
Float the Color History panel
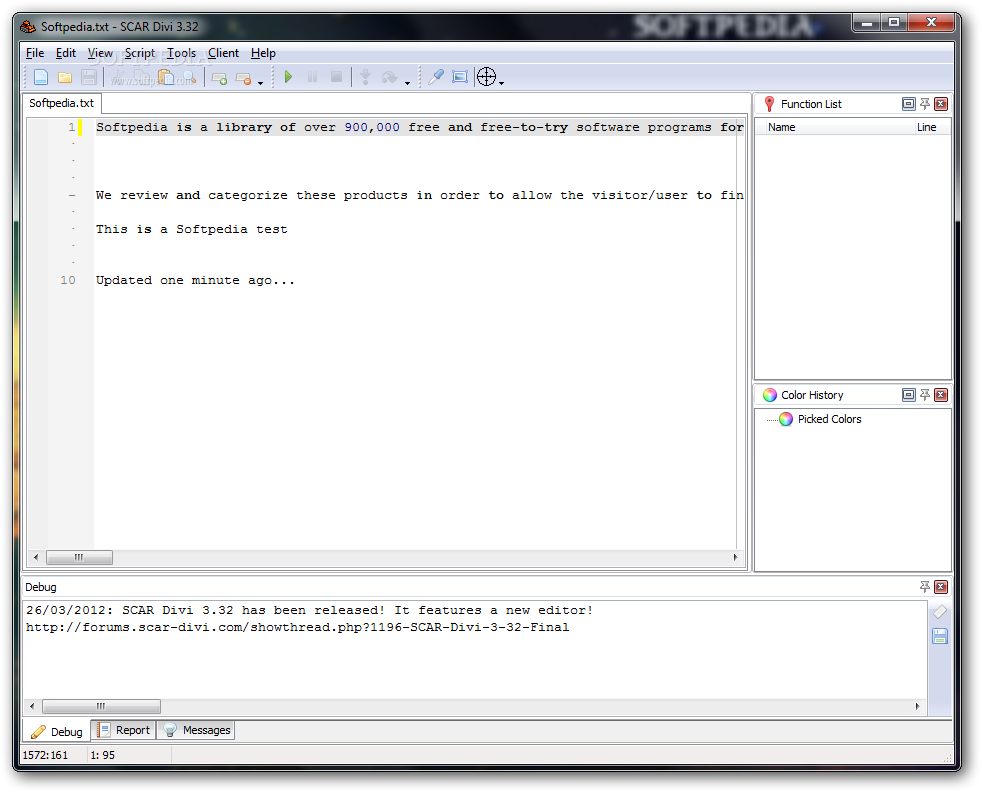pos(909,395)
